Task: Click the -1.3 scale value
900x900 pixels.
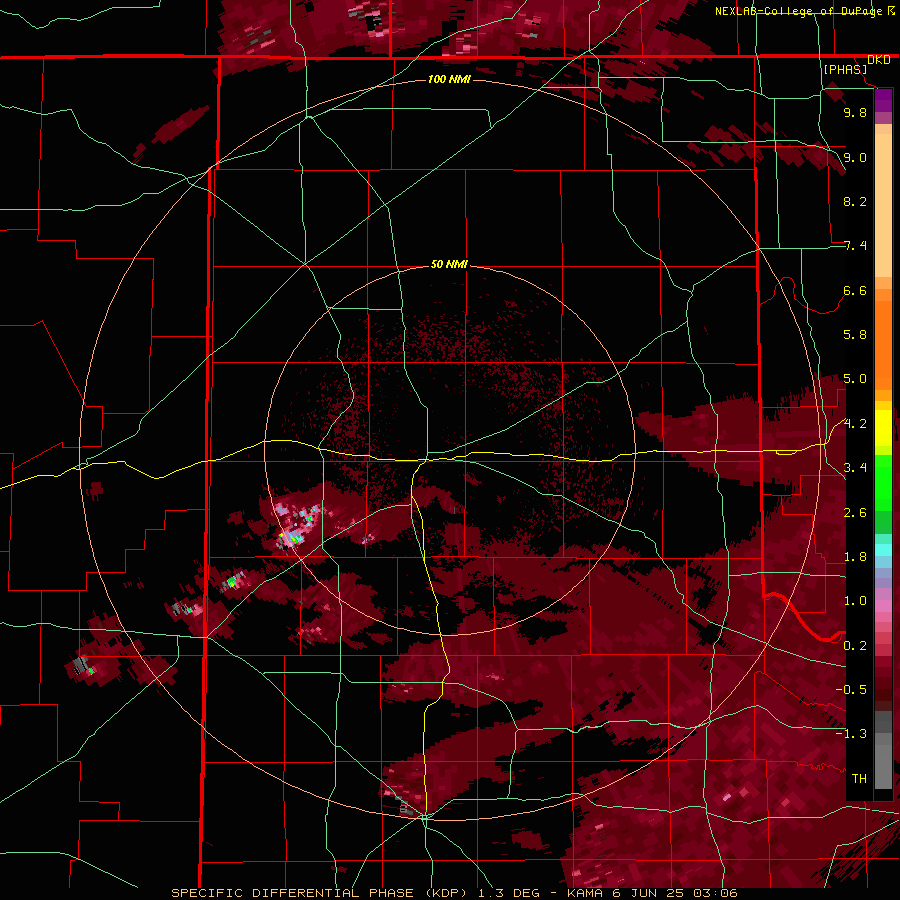Action: pyautogui.click(x=851, y=734)
